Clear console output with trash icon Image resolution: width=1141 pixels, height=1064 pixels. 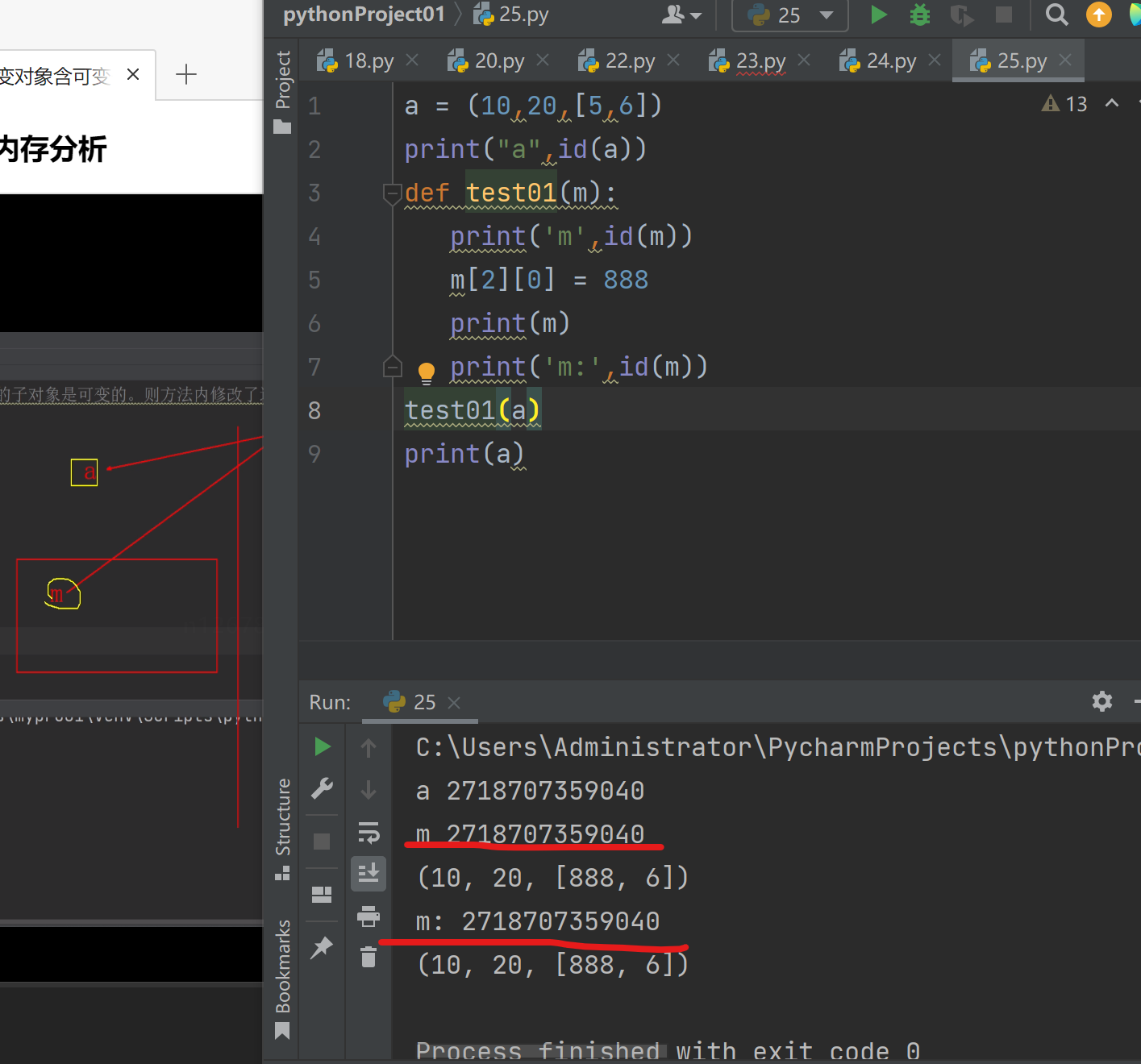[x=369, y=957]
